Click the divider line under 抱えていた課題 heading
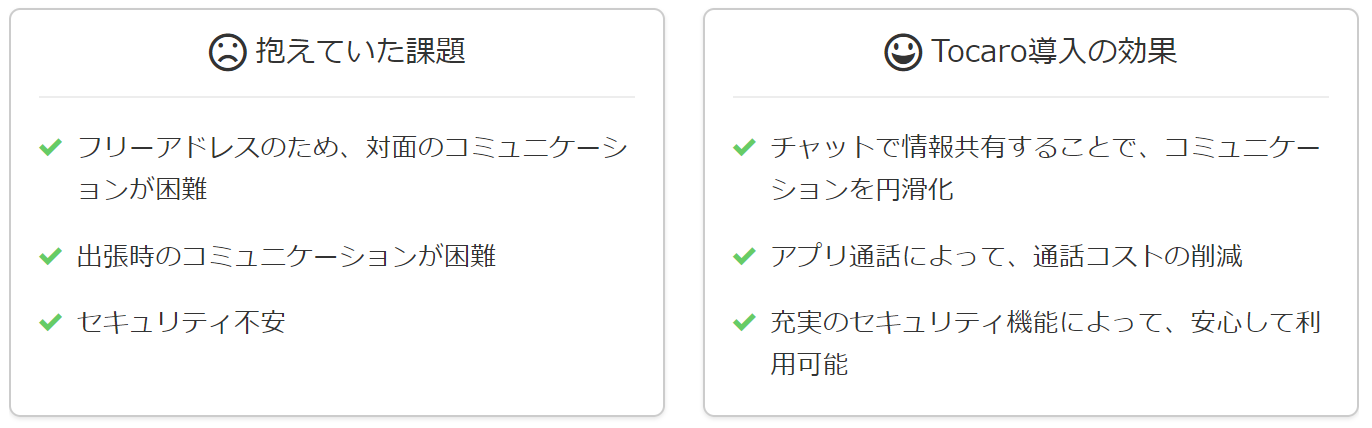The height and width of the screenshot is (428, 1372). pos(337,97)
